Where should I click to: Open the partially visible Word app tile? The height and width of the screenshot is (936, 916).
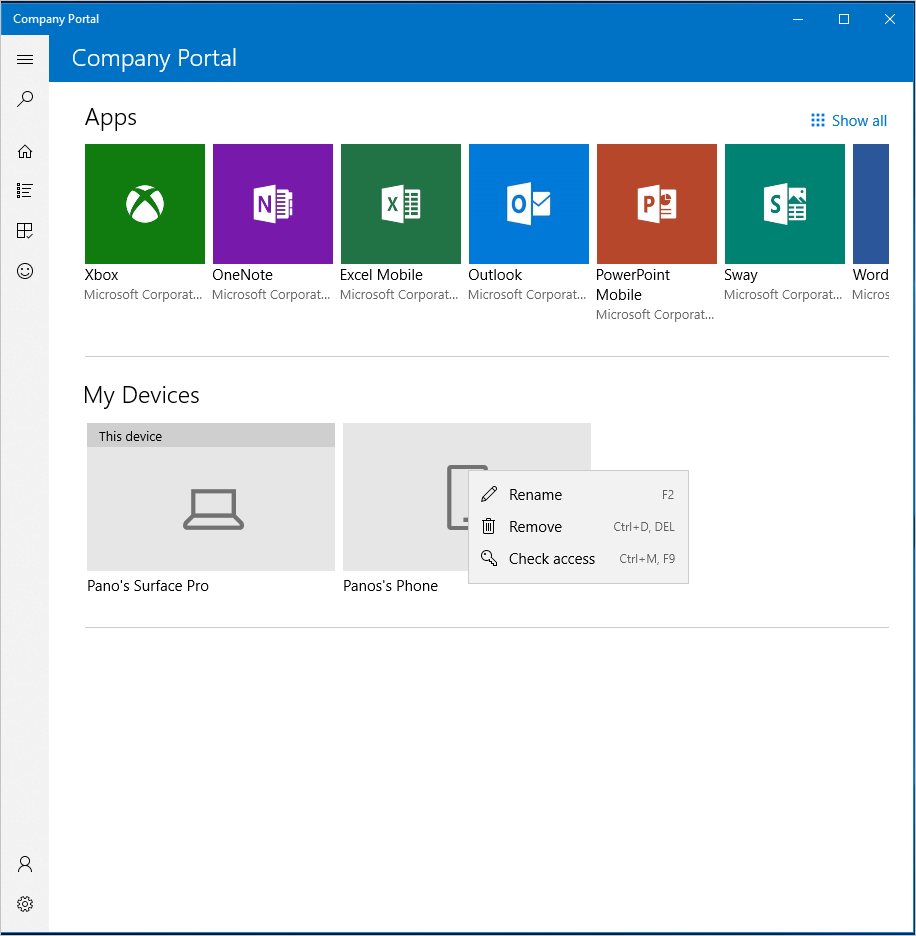point(871,204)
